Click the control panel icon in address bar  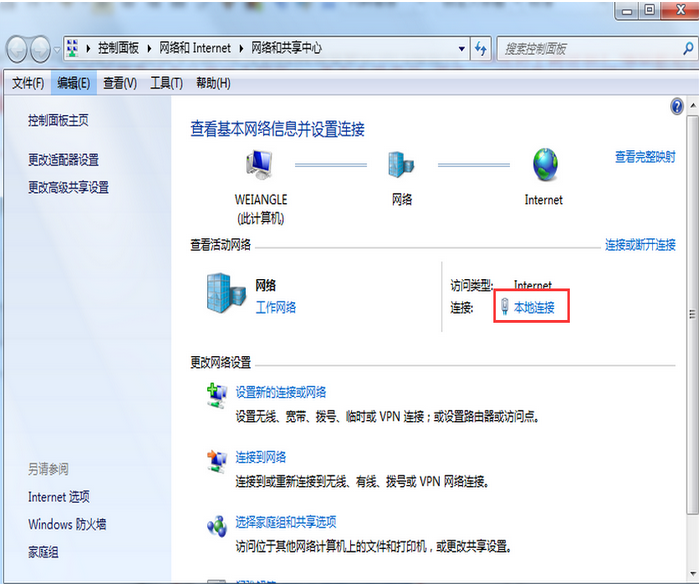(72, 48)
